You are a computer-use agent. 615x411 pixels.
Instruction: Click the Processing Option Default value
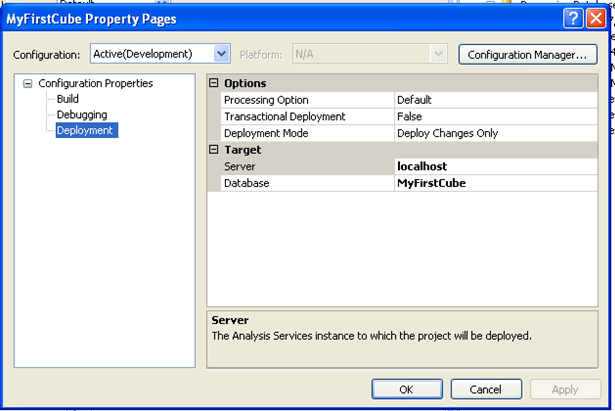(x=414, y=100)
